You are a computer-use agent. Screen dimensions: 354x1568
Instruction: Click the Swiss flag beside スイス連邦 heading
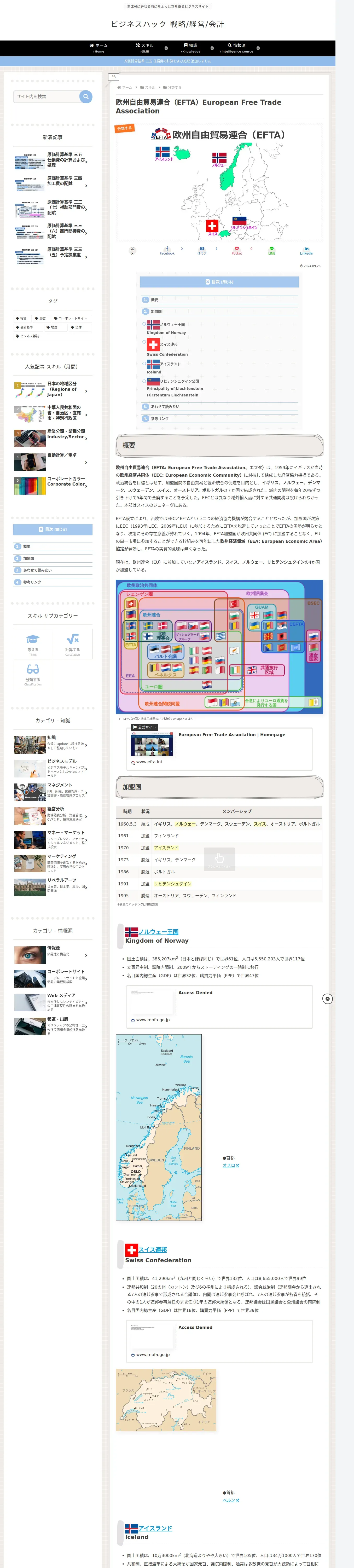(131, 1250)
